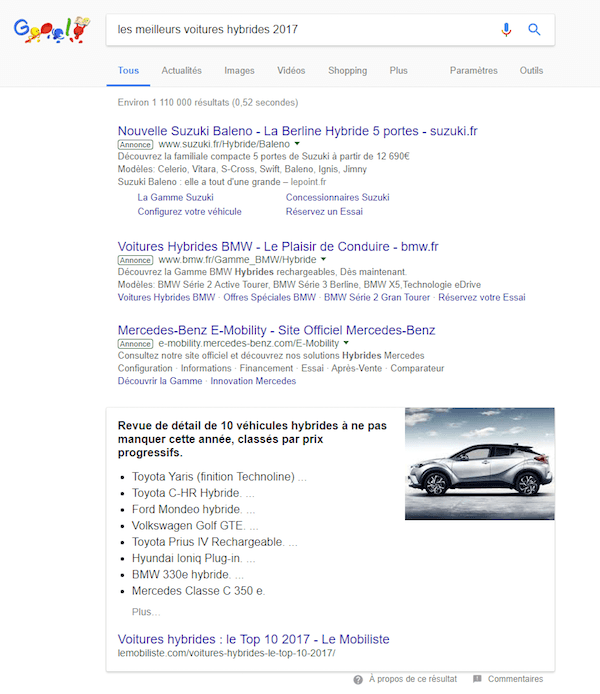The image size is (600, 694).
Task: Open the Shopping tab
Action: click(x=347, y=71)
